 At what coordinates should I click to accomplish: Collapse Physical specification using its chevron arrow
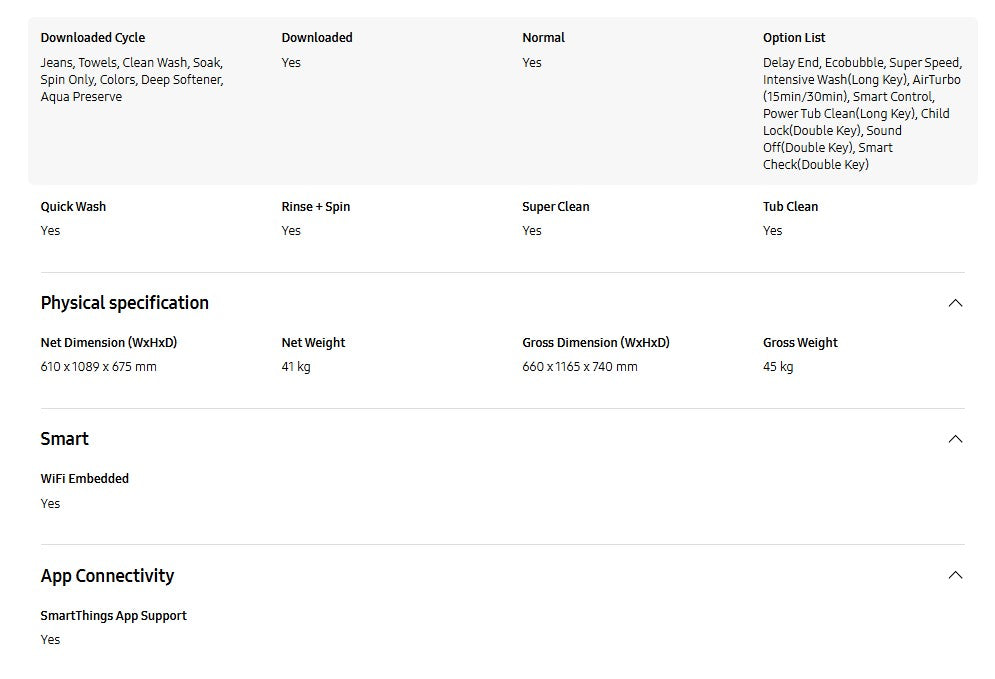pos(955,303)
